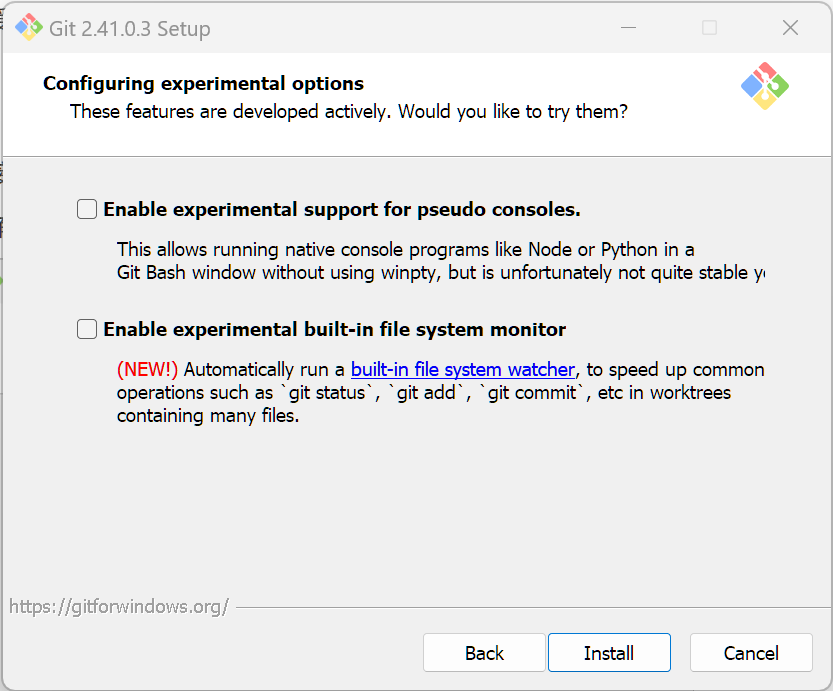This screenshot has height=691, width=833.
Task: Click the description line mentioning Node or Python
Action: pyautogui.click(x=405, y=249)
